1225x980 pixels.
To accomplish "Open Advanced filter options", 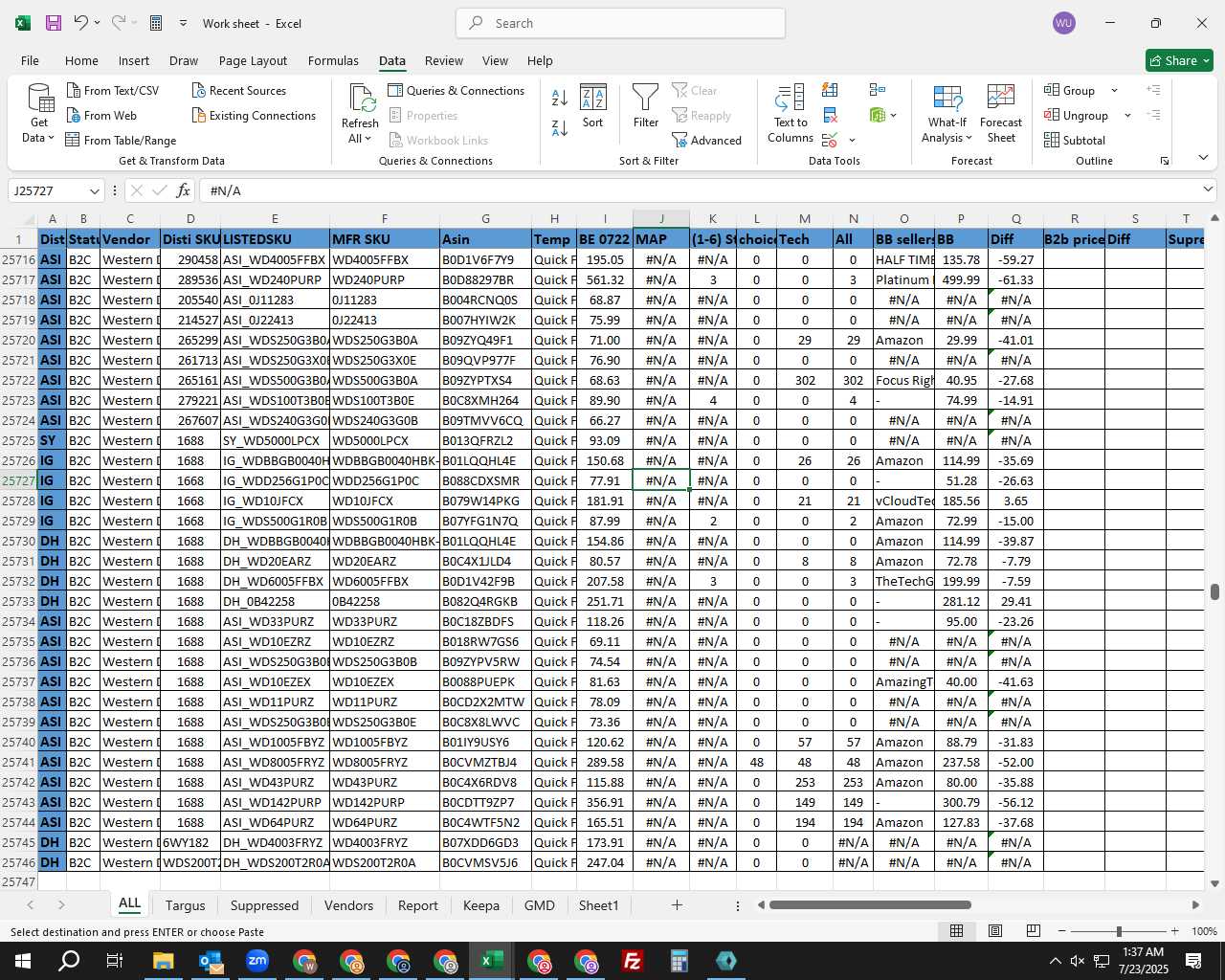I will [x=707, y=140].
